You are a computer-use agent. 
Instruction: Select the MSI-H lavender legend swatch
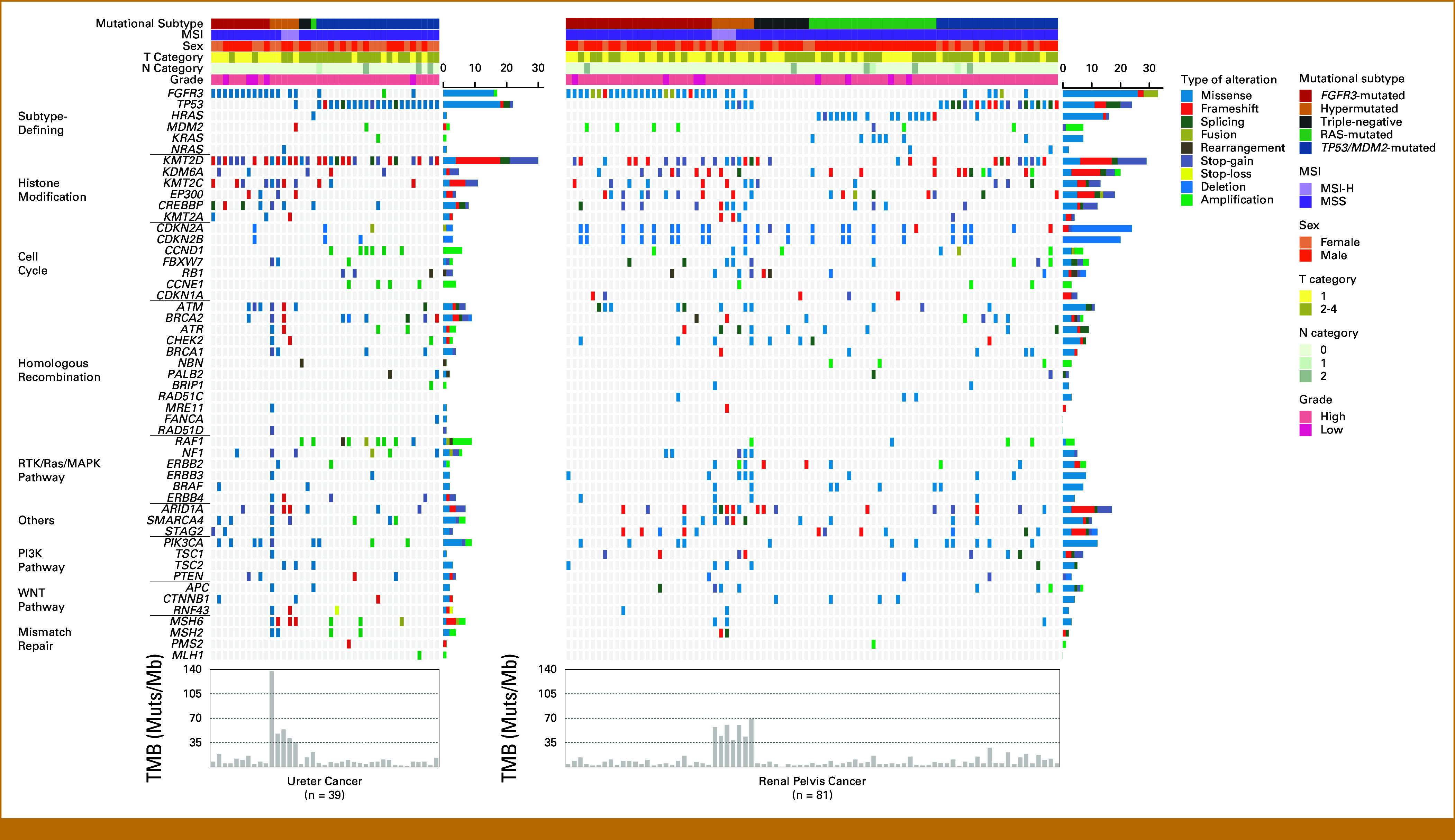1305,189
